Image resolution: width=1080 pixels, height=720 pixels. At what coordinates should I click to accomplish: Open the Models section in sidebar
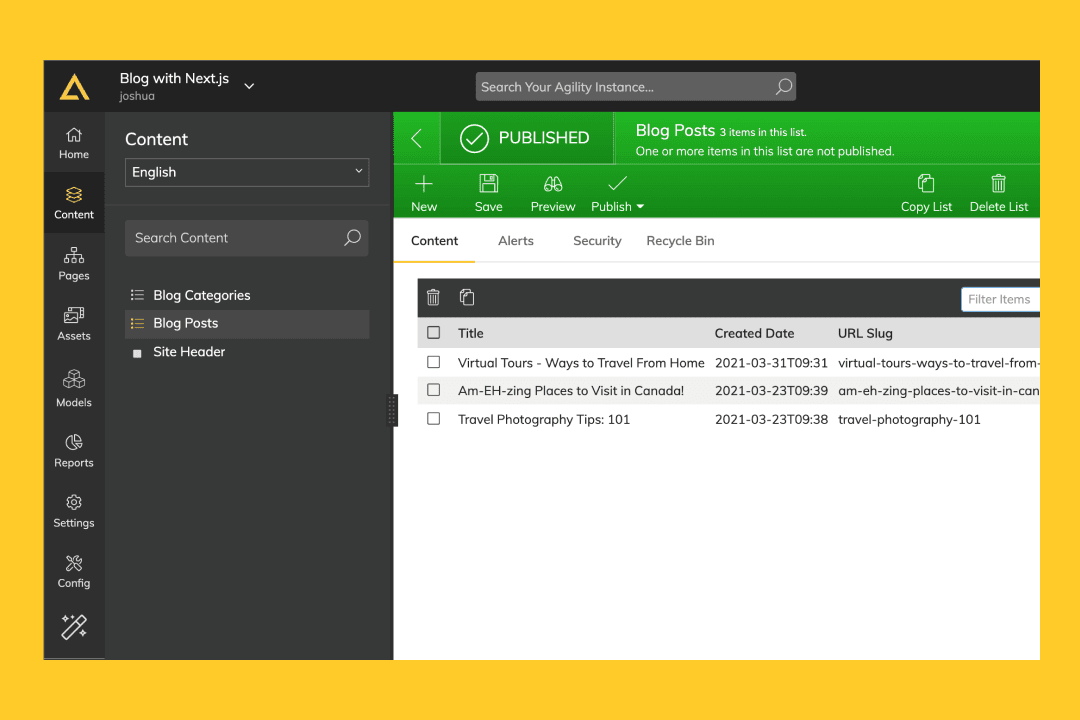74,388
